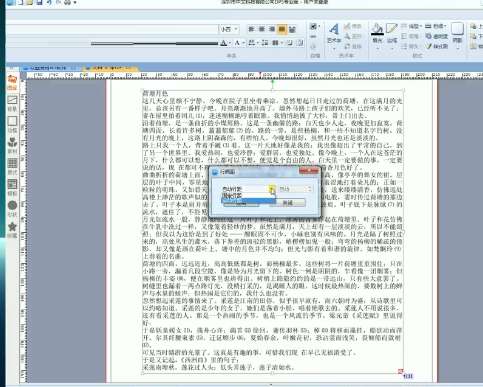Image resolution: width=483 pixels, height=387 pixels.
Task: Click the pencil edge icon beside paint bucket
Action: coord(392,29)
